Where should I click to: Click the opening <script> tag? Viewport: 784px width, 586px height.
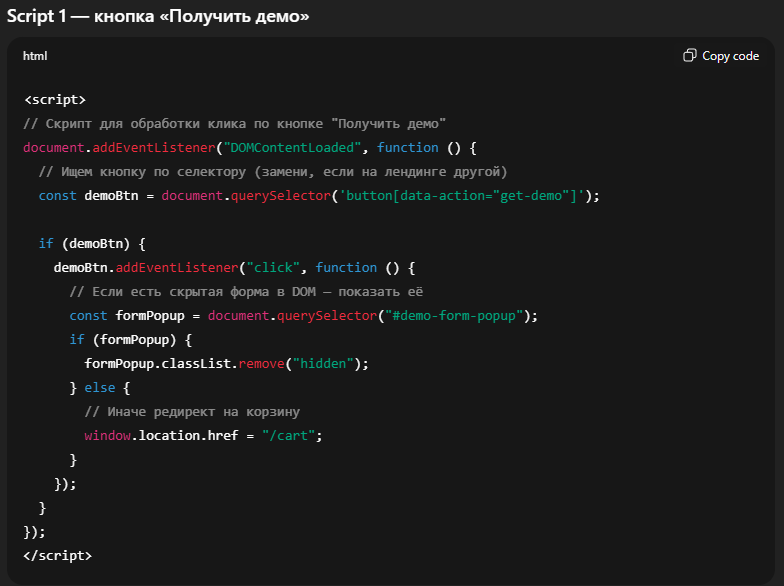pos(54,100)
